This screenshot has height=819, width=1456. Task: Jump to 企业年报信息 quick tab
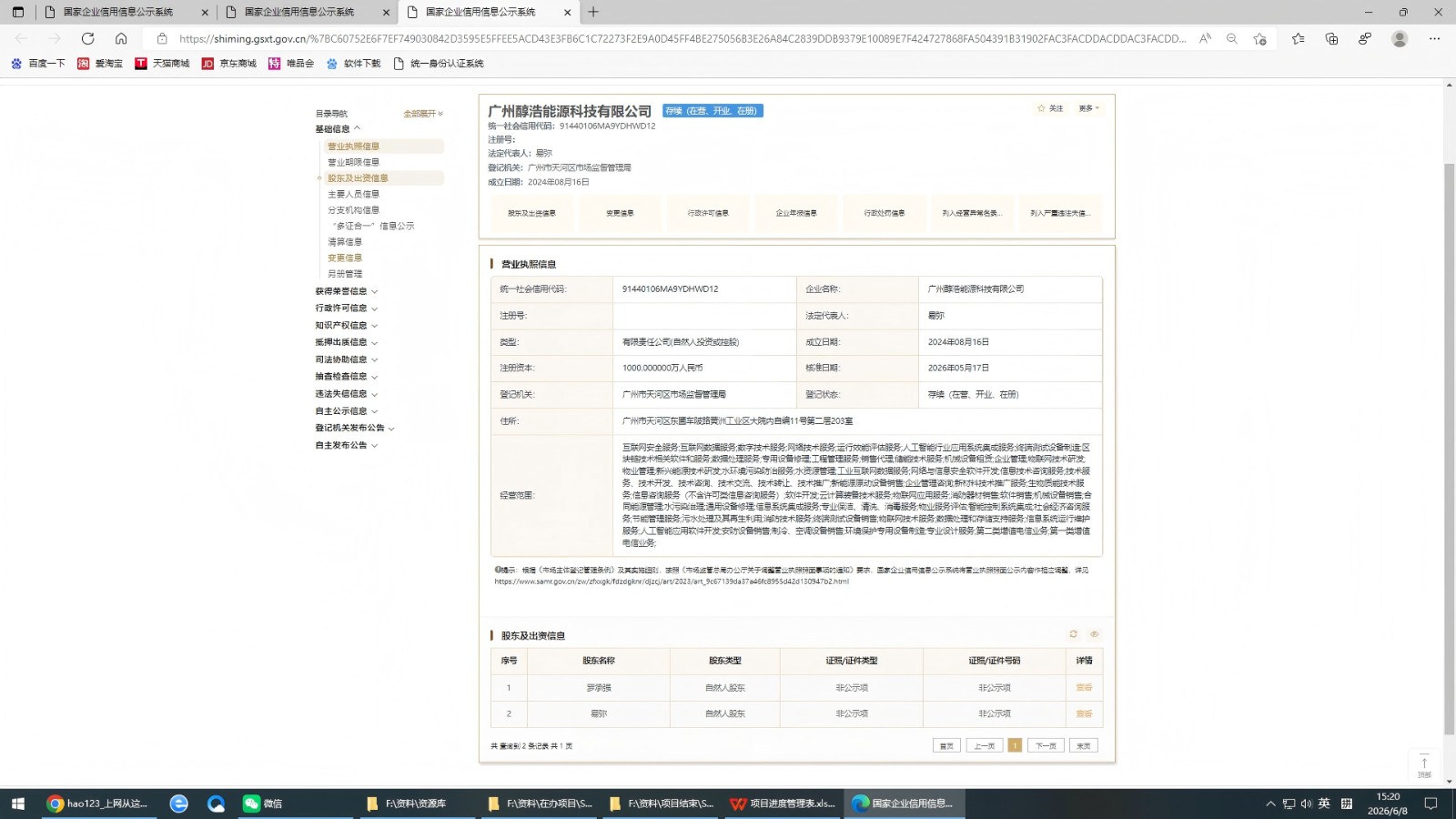pos(796,213)
